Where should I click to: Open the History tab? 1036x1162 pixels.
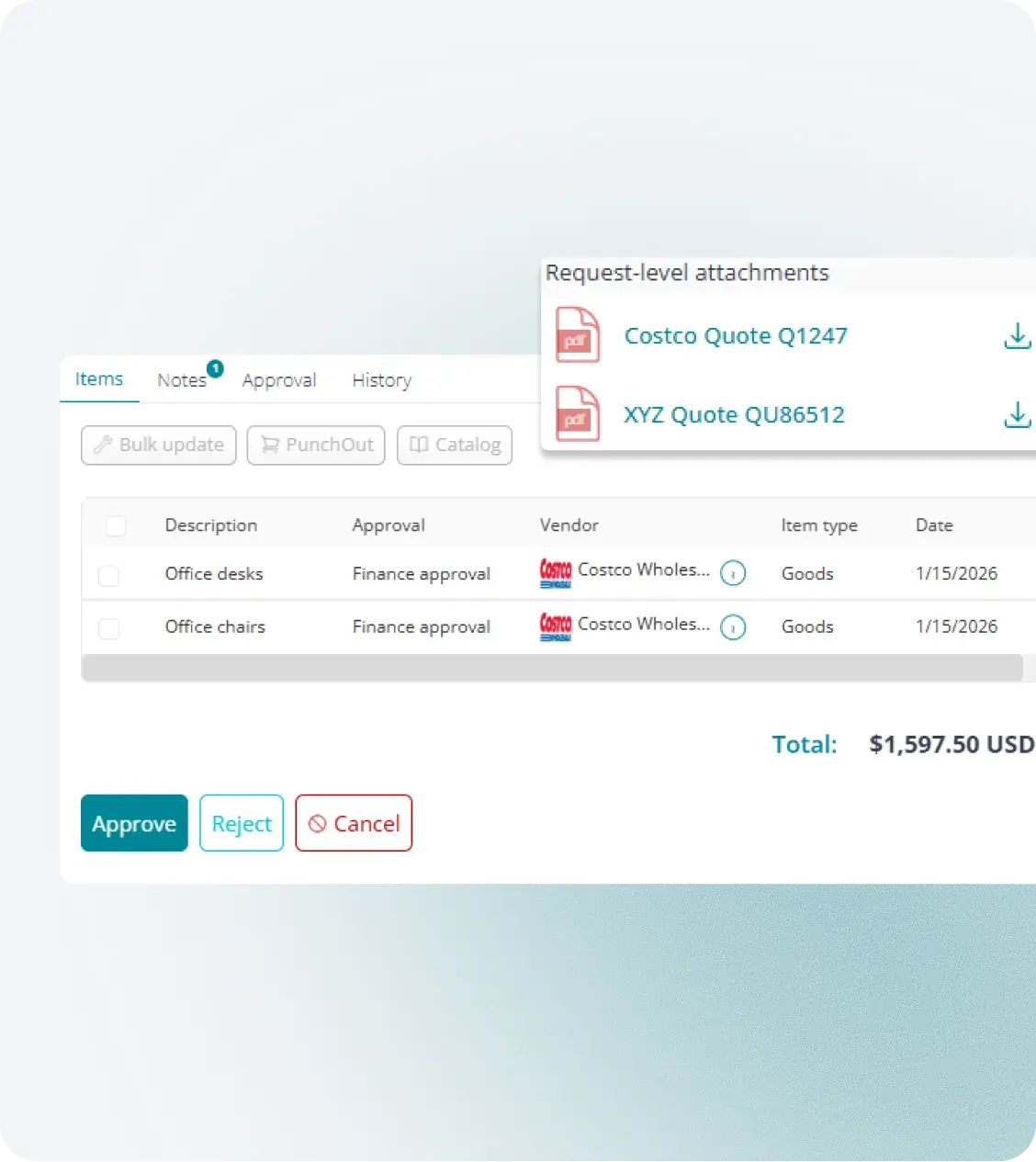pos(382,380)
